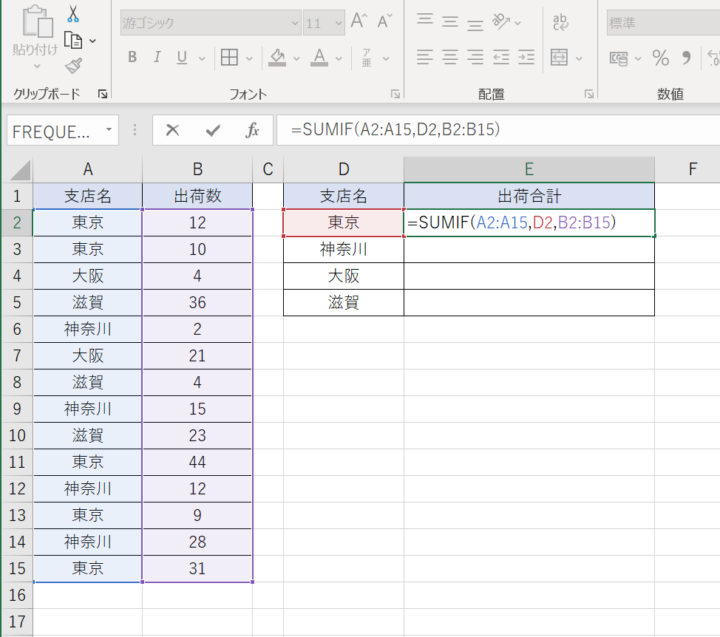Click the text orientation icon
Screen dimensions: 720x637
point(501,21)
